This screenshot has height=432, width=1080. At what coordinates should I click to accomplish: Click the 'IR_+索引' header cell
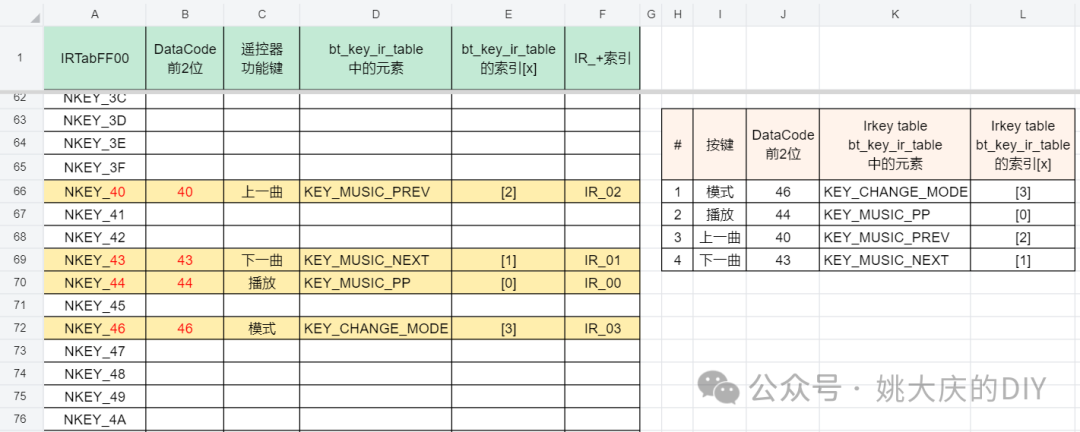coord(602,58)
